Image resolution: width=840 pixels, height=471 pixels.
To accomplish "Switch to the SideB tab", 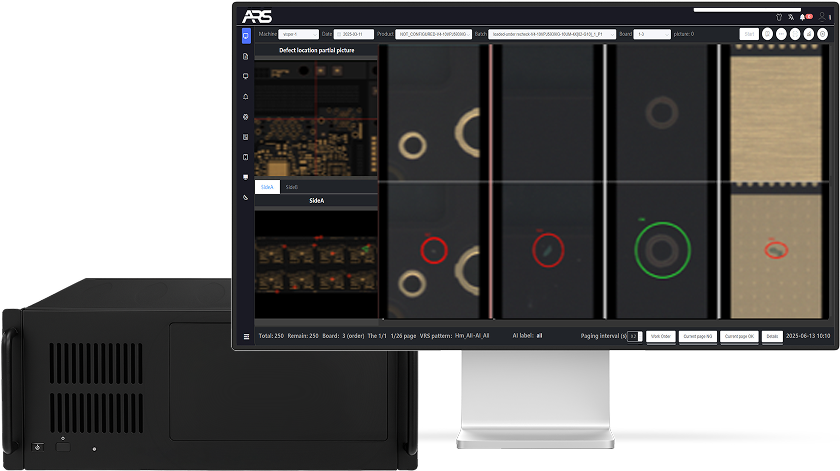I will point(292,187).
